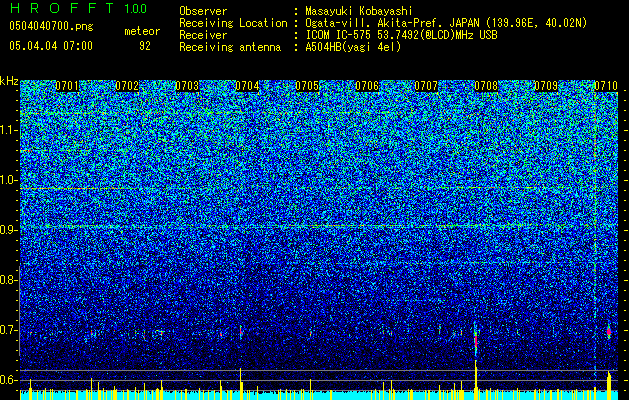Click the A504HB(yagi 4el) antenna text
The width and height of the screenshot is (629, 400).
[353, 47]
